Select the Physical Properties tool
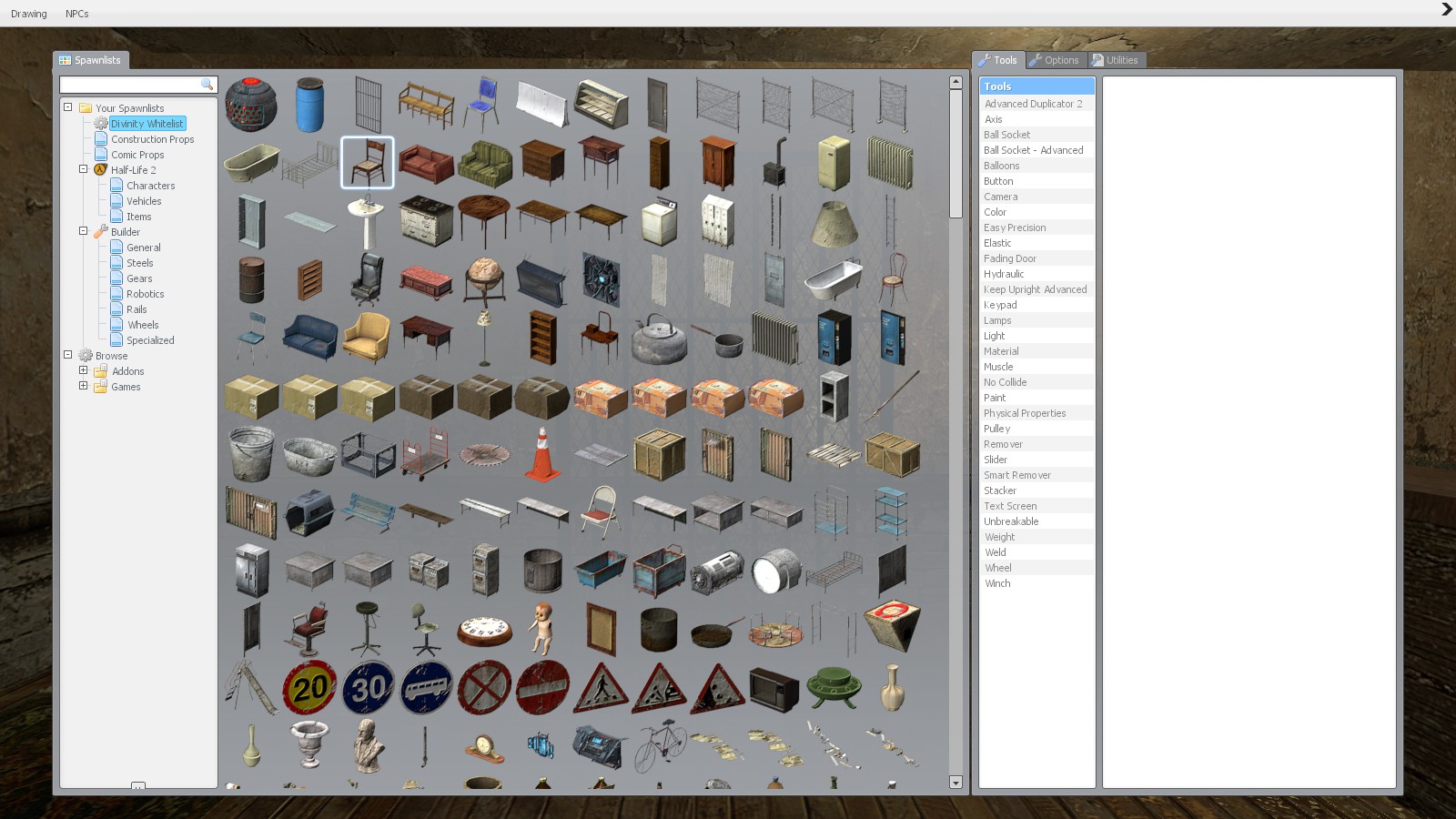 (x=1036, y=413)
